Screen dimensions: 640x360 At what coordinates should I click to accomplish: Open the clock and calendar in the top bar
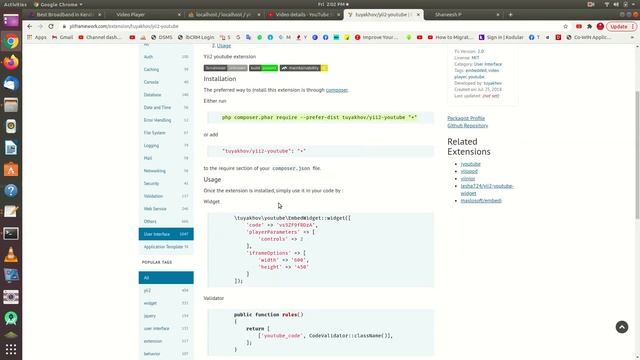pyautogui.click(x=333, y=4)
